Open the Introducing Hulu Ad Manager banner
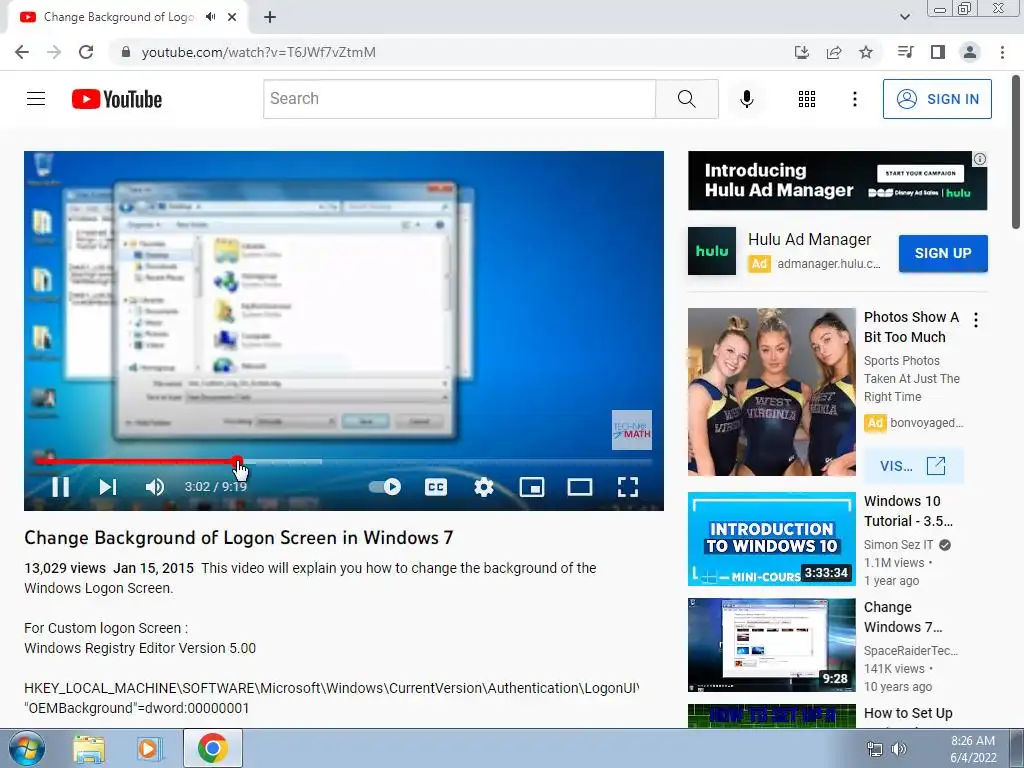The height and width of the screenshot is (768, 1024). click(837, 181)
